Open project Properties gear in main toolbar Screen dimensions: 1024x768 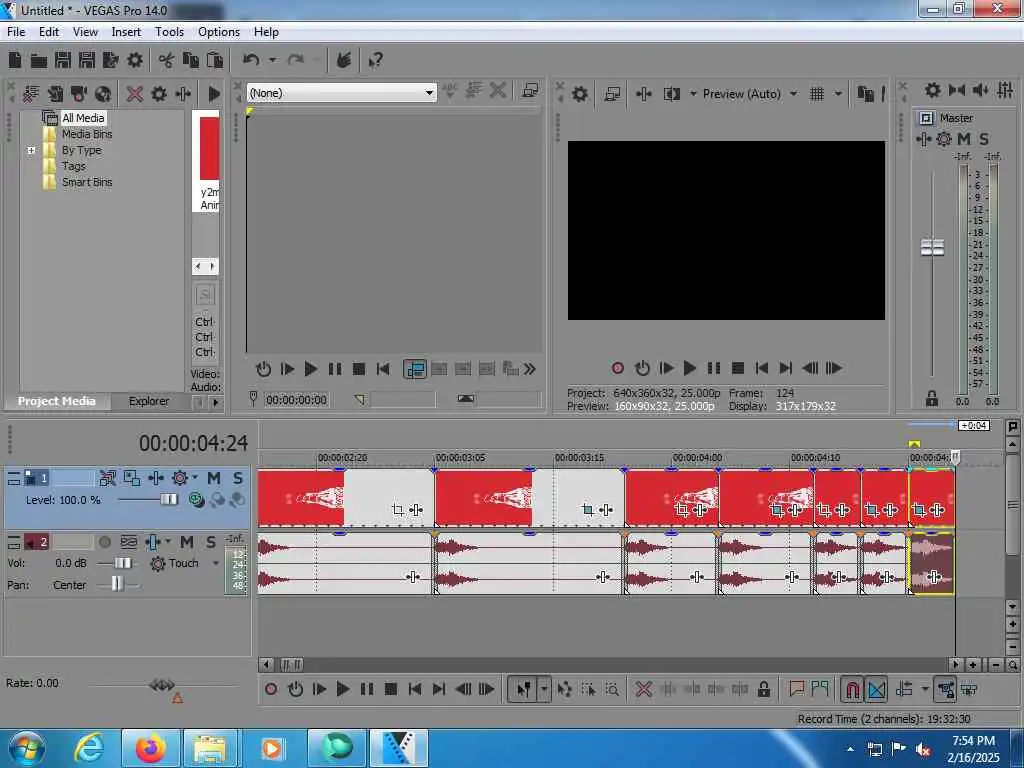tap(135, 61)
